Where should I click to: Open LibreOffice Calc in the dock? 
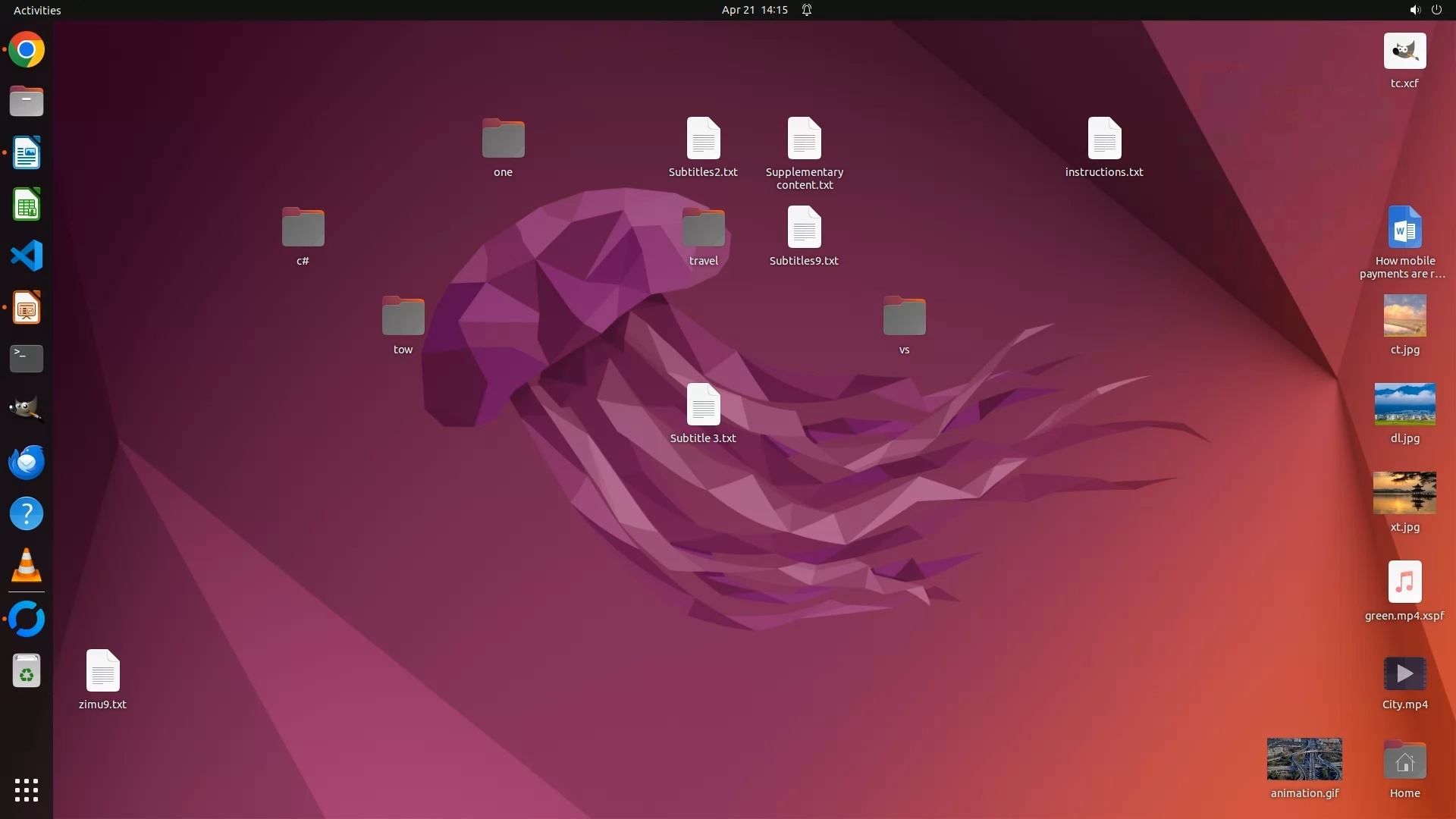pos(27,205)
